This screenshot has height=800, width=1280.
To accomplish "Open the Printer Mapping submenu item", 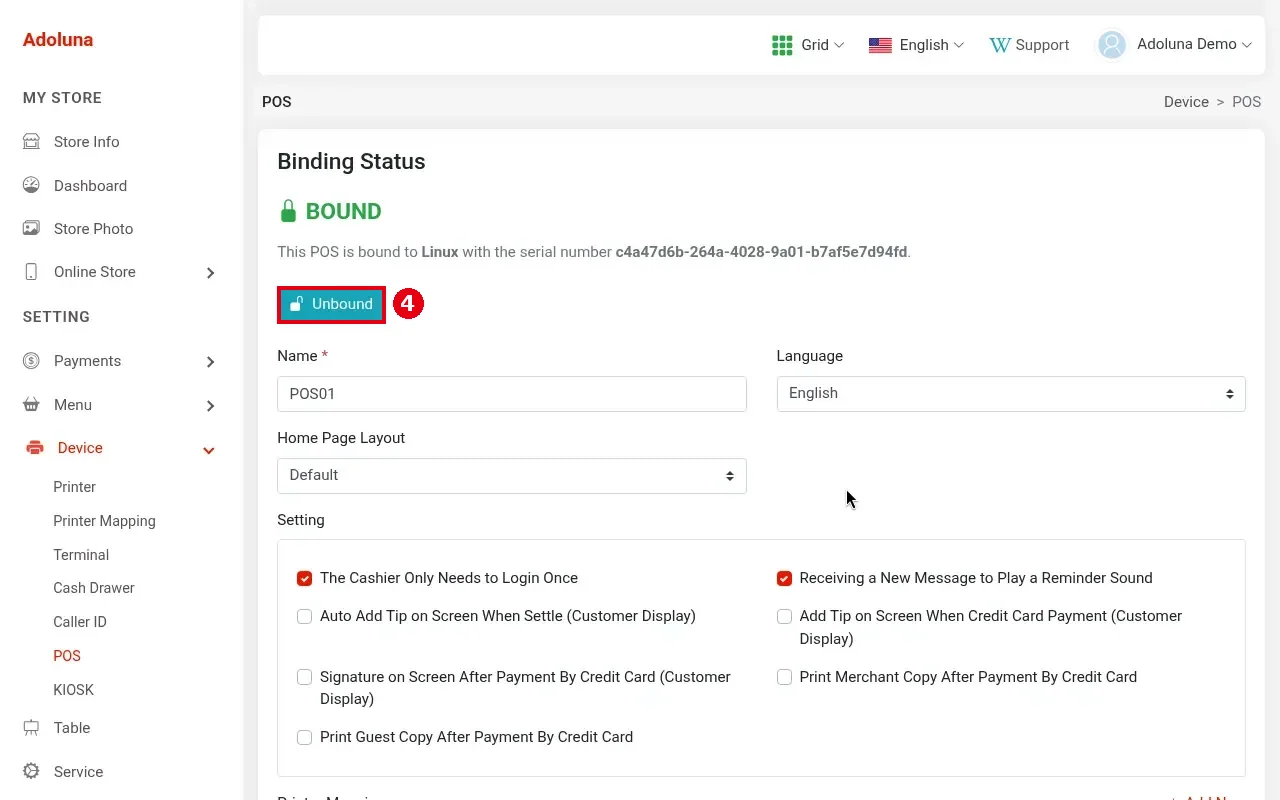I will point(104,521).
